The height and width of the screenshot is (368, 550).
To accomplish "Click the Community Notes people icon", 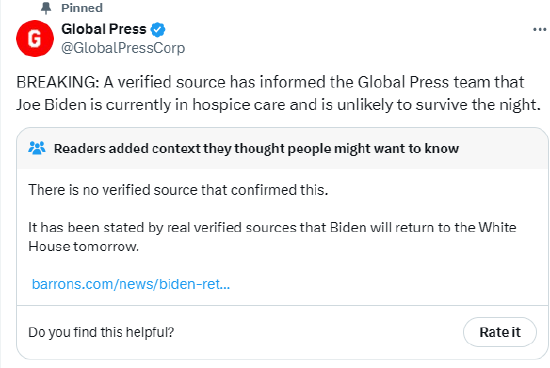I will tap(37, 148).
